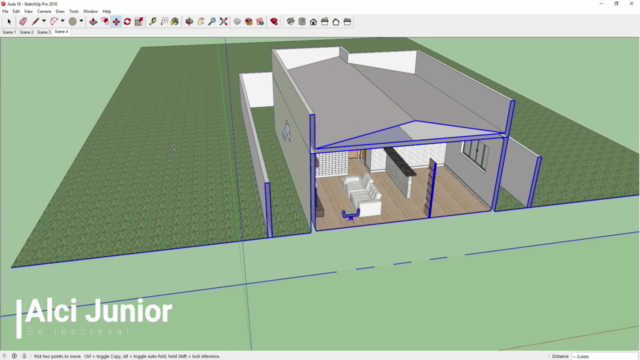The height and width of the screenshot is (360, 640).
Task: Select the Offset tool
Action: (x=104, y=22)
